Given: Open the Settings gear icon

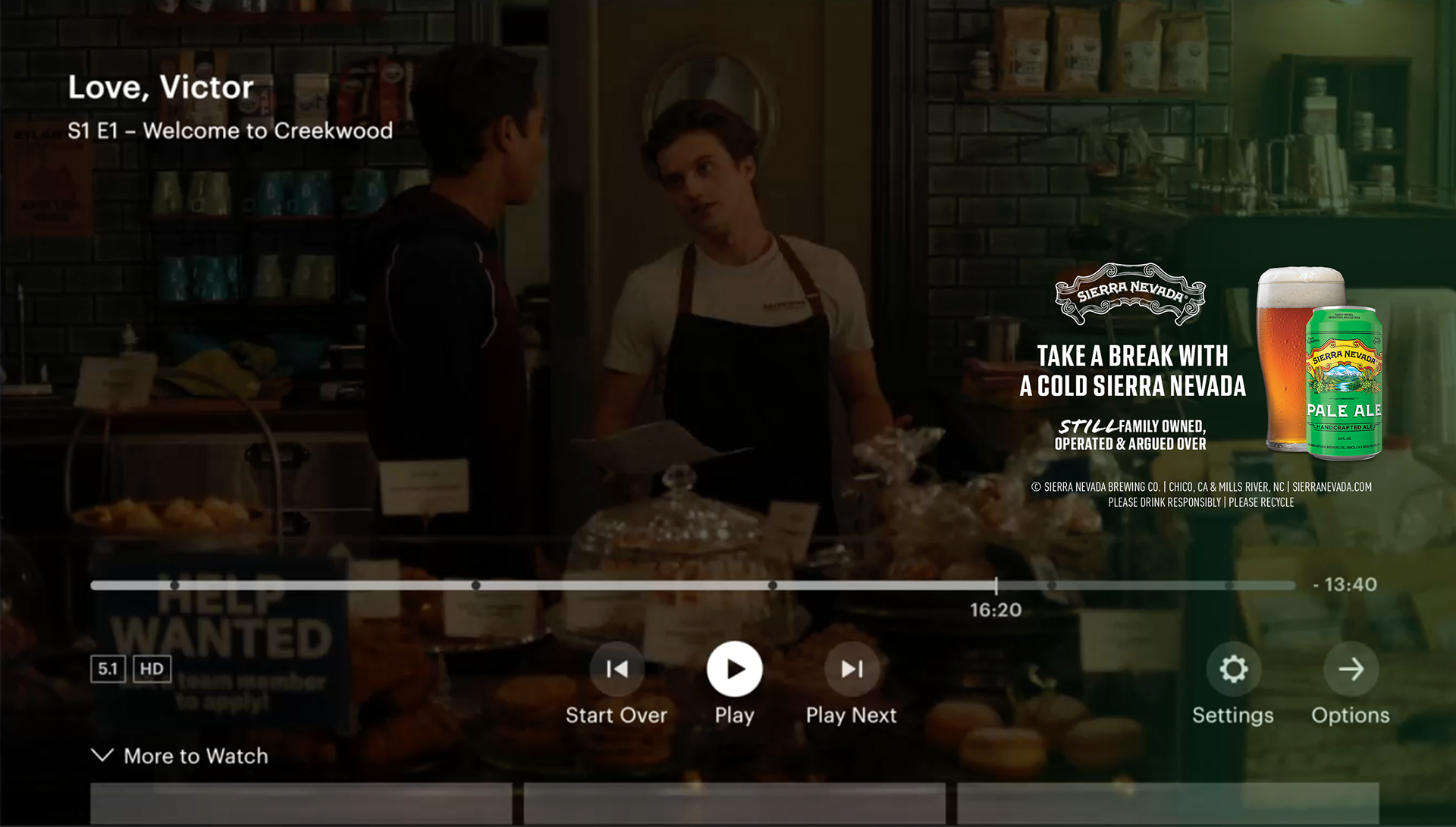Looking at the screenshot, I should point(1233,668).
